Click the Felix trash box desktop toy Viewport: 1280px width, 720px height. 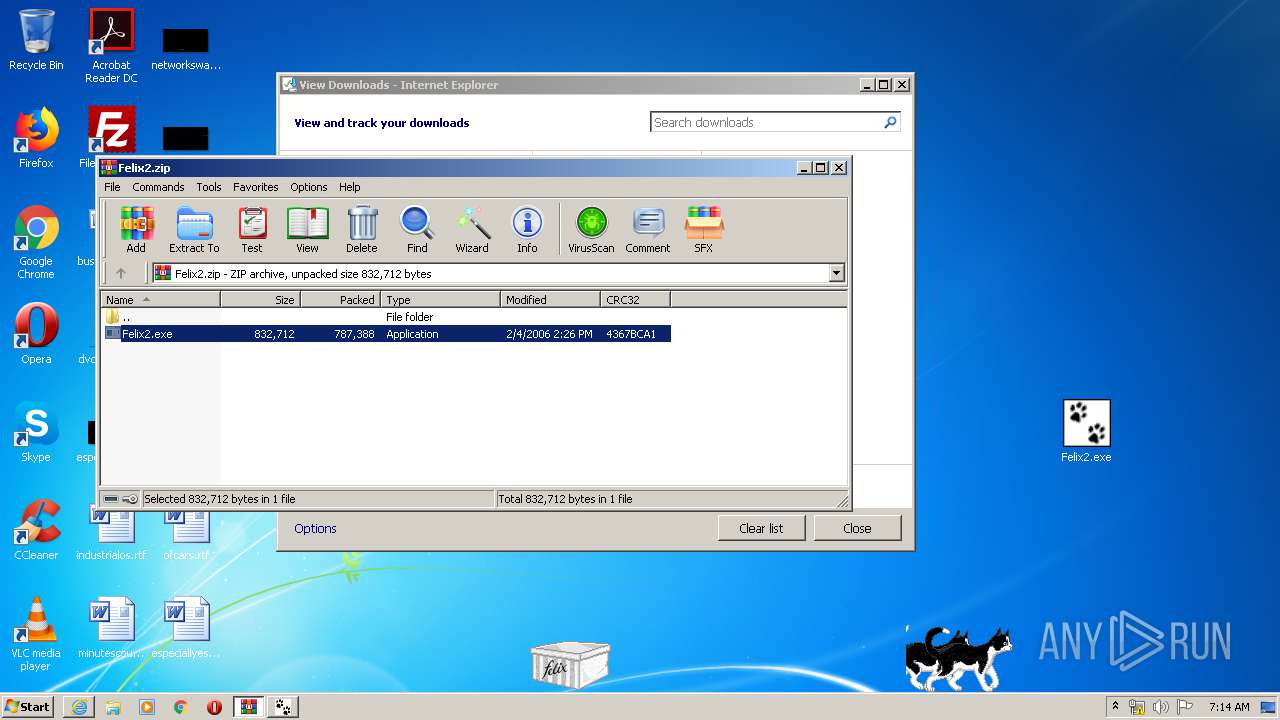pos(570,665)
